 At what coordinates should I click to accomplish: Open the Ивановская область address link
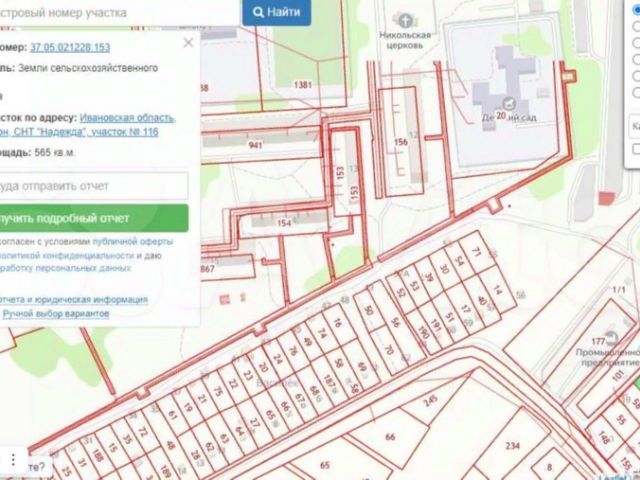(128, 118)
